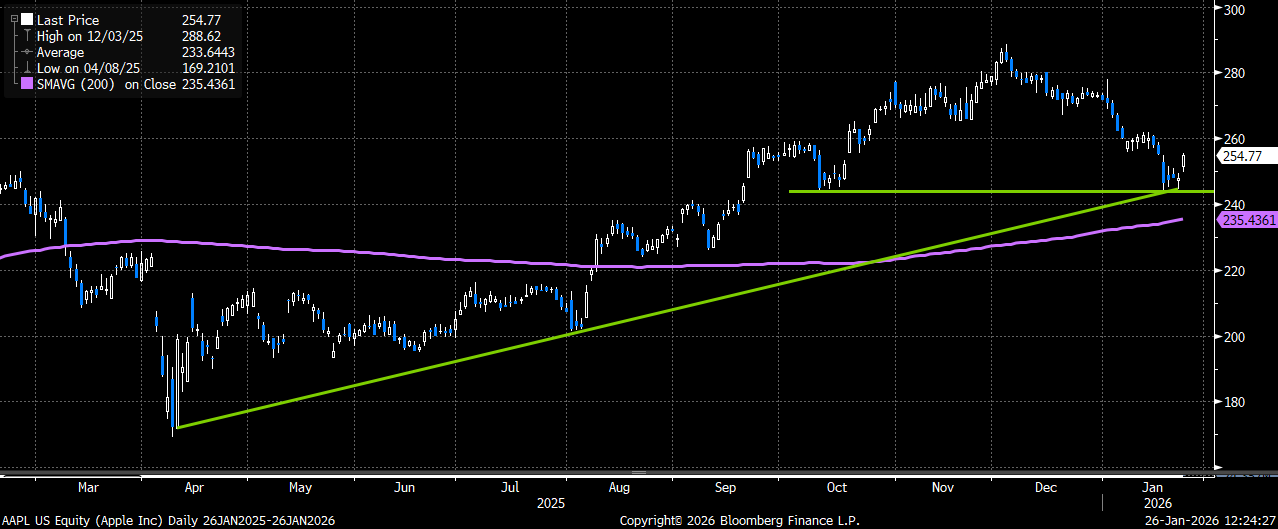Click the Nov label on the time axis
This screenshot has height=529, width=1278.
click(x=943, y=489)
